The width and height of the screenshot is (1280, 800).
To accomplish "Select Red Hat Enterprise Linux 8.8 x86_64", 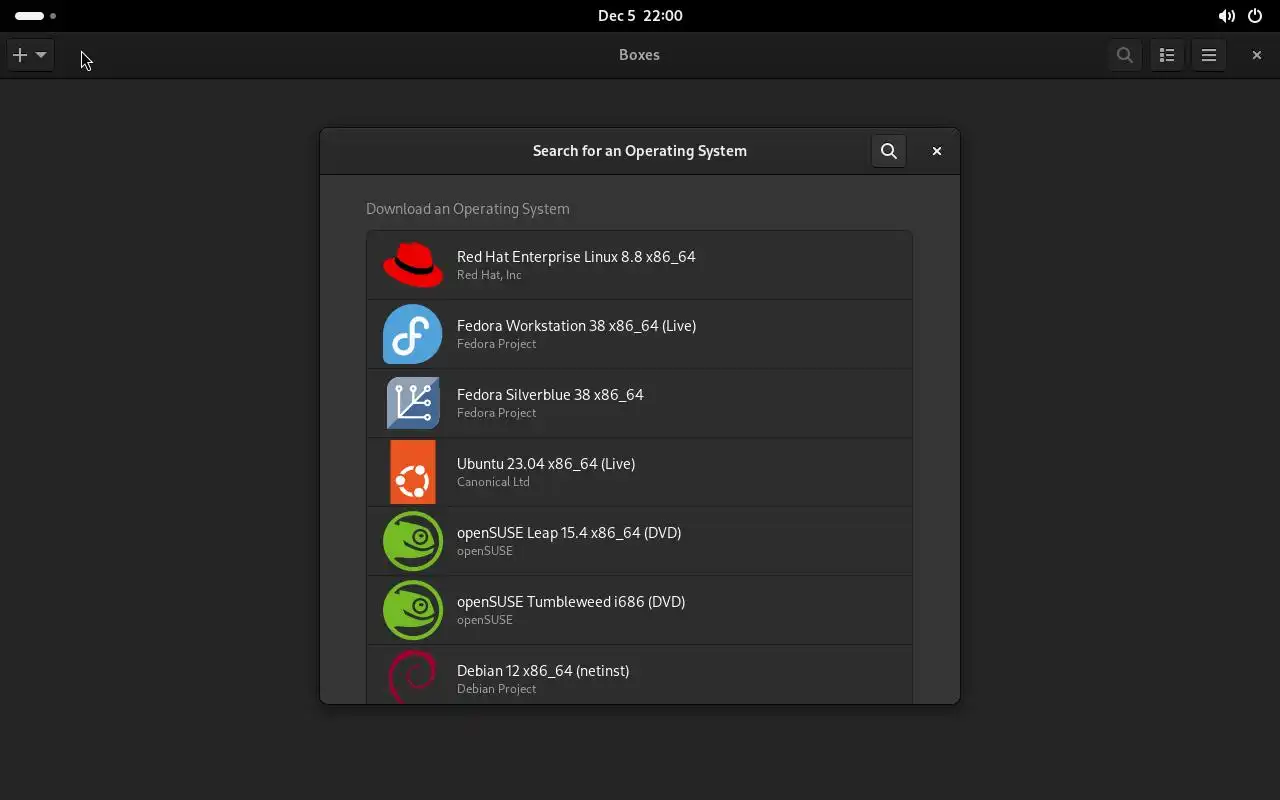I will (639, 265).
